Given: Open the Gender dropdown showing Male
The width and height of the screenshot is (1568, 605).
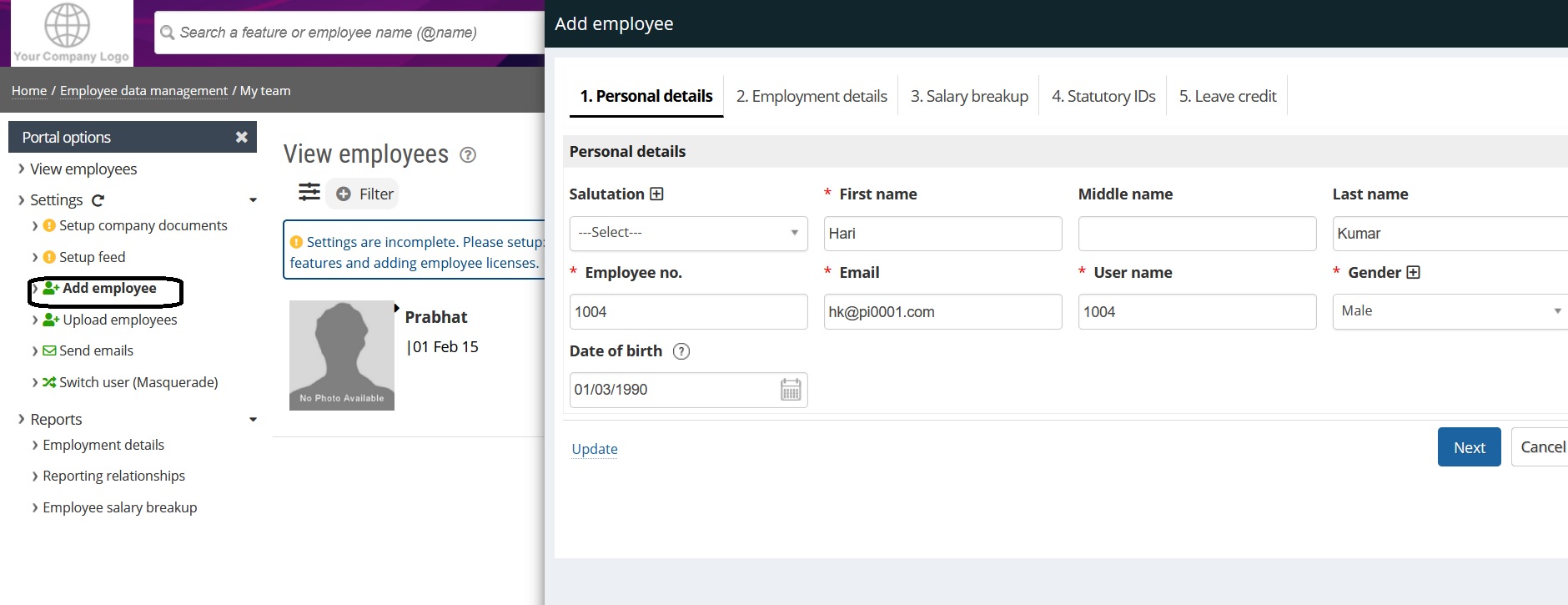Looking at the screenshot, I should point(1451,311).
